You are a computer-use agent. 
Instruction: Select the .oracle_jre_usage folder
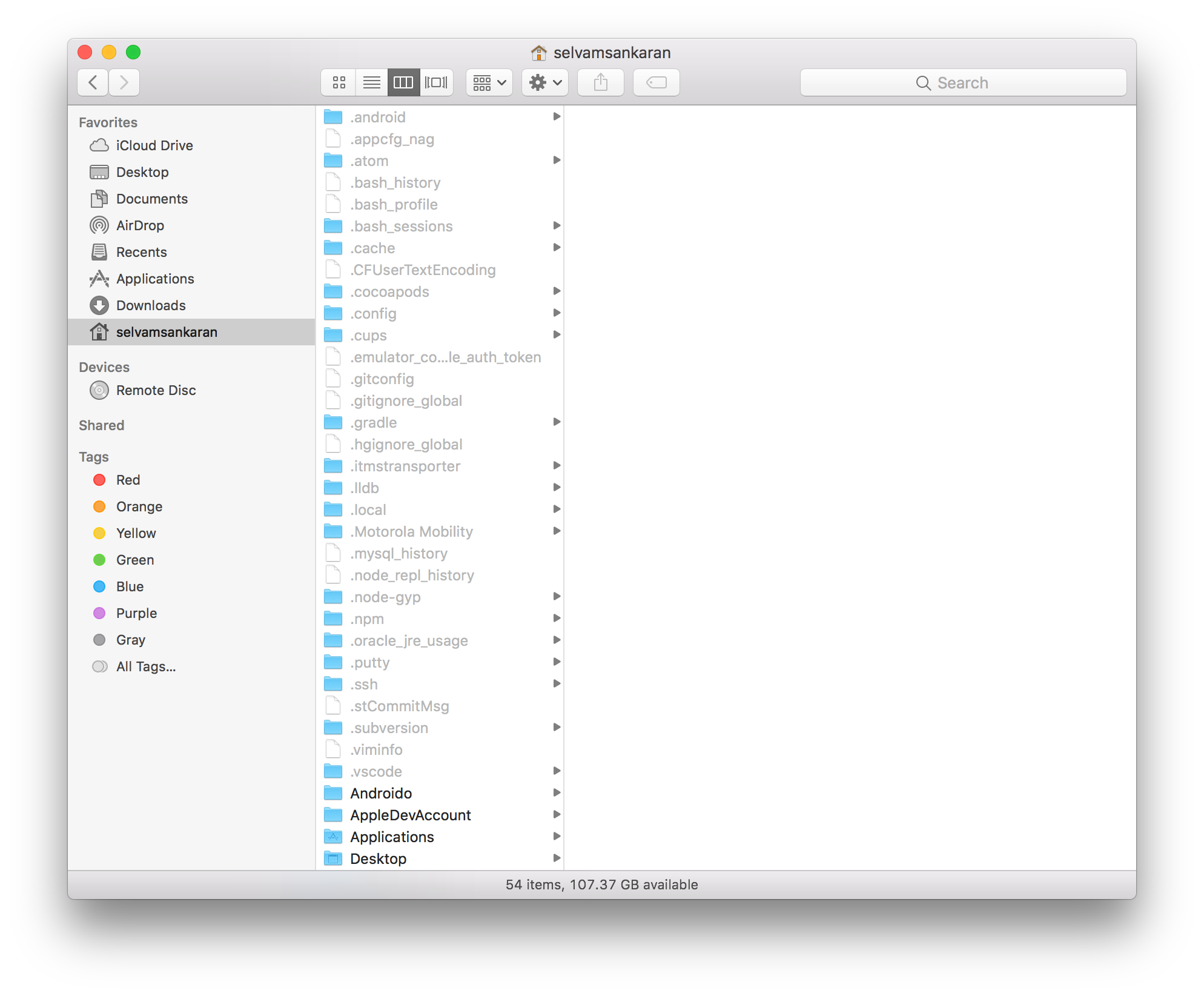pyautogui.click(x=440, y=641)
